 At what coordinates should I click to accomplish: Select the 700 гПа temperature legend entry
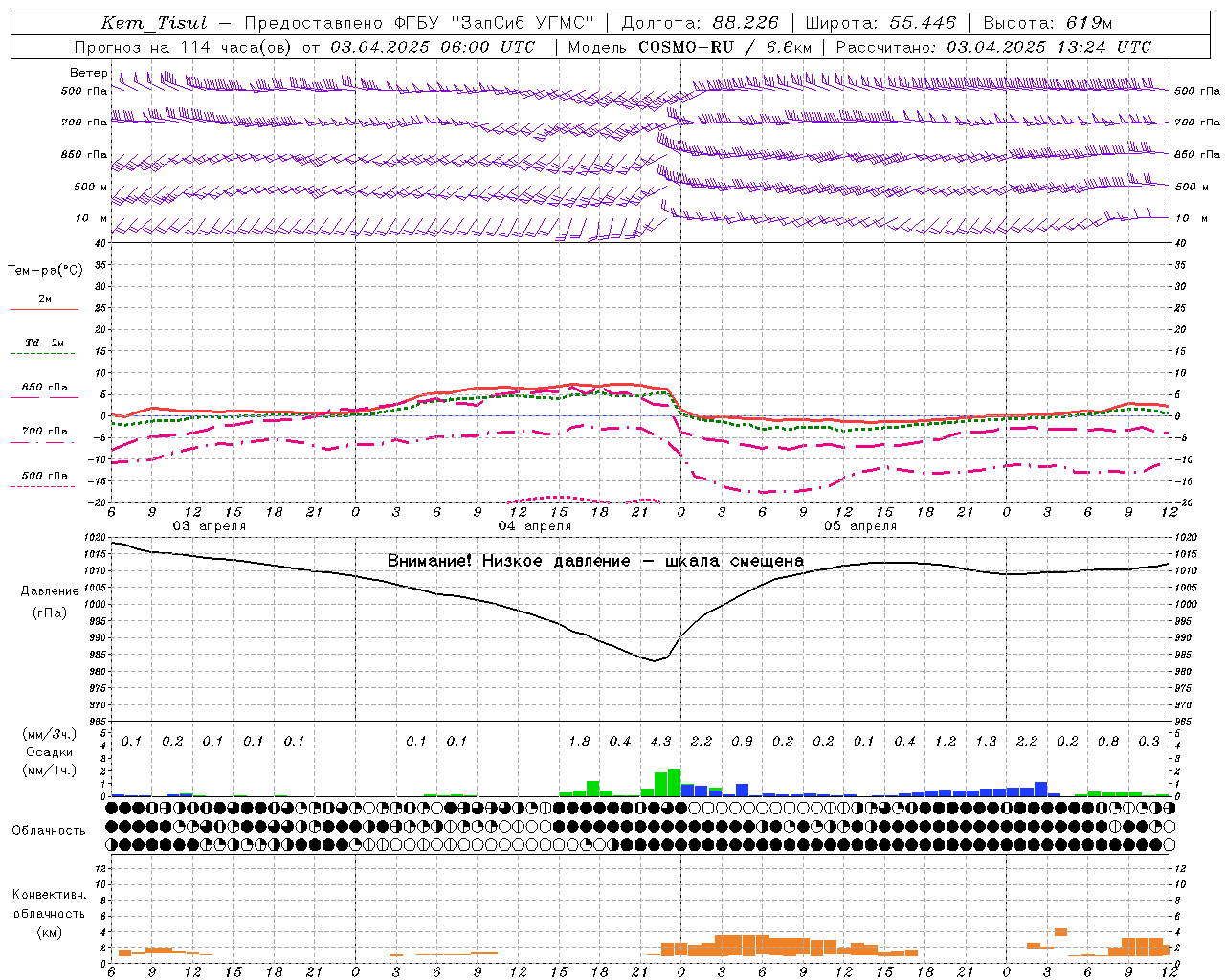[45, 432]
